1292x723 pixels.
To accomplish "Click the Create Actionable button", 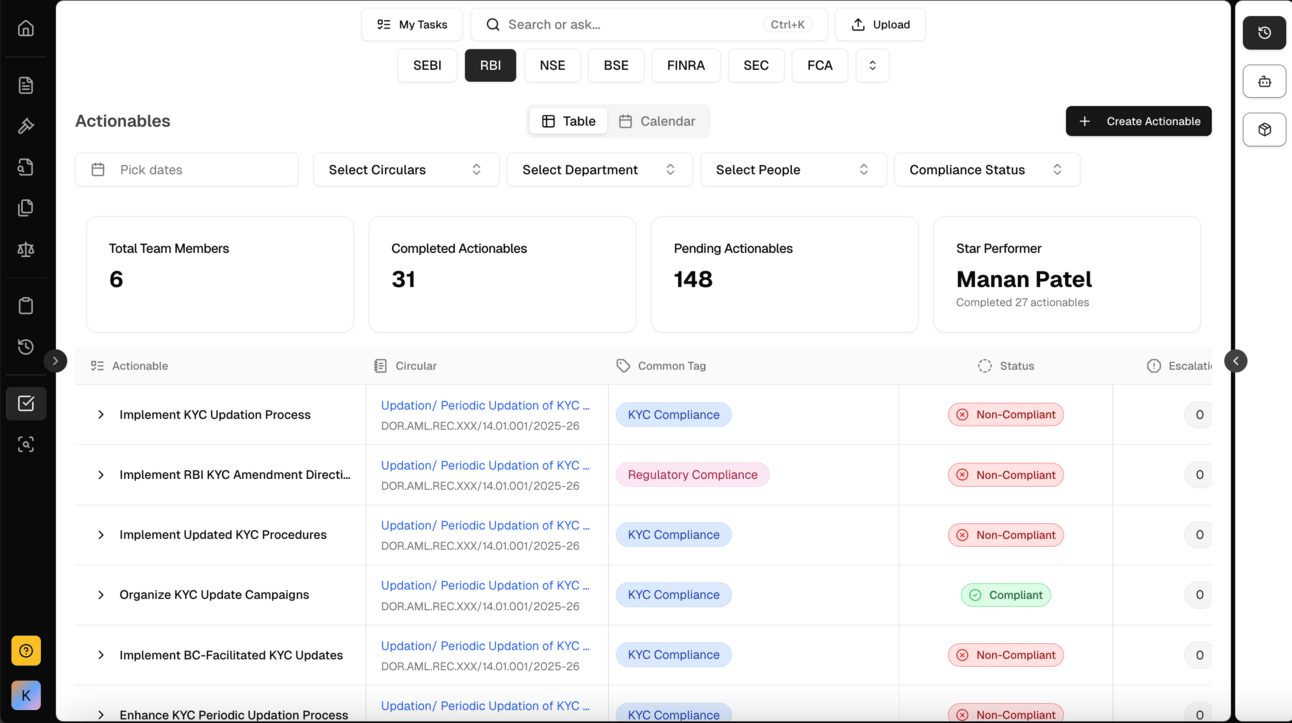I will 1138,121.
